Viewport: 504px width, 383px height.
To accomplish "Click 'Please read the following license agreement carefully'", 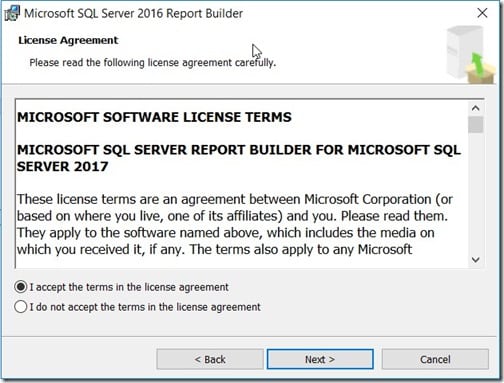I will tap(153, 63).
